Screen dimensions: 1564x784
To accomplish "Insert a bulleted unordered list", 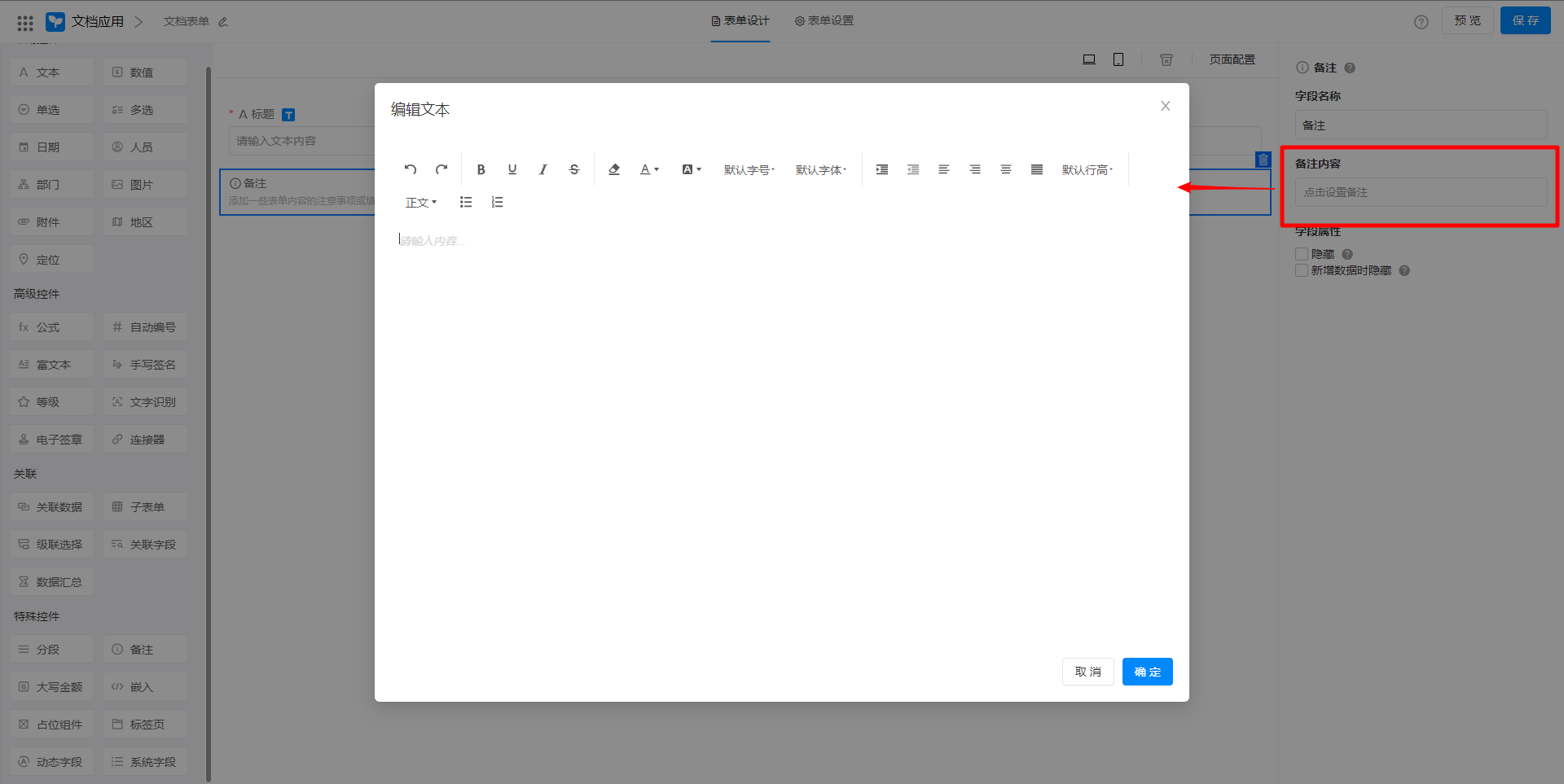I will point(466,202).
